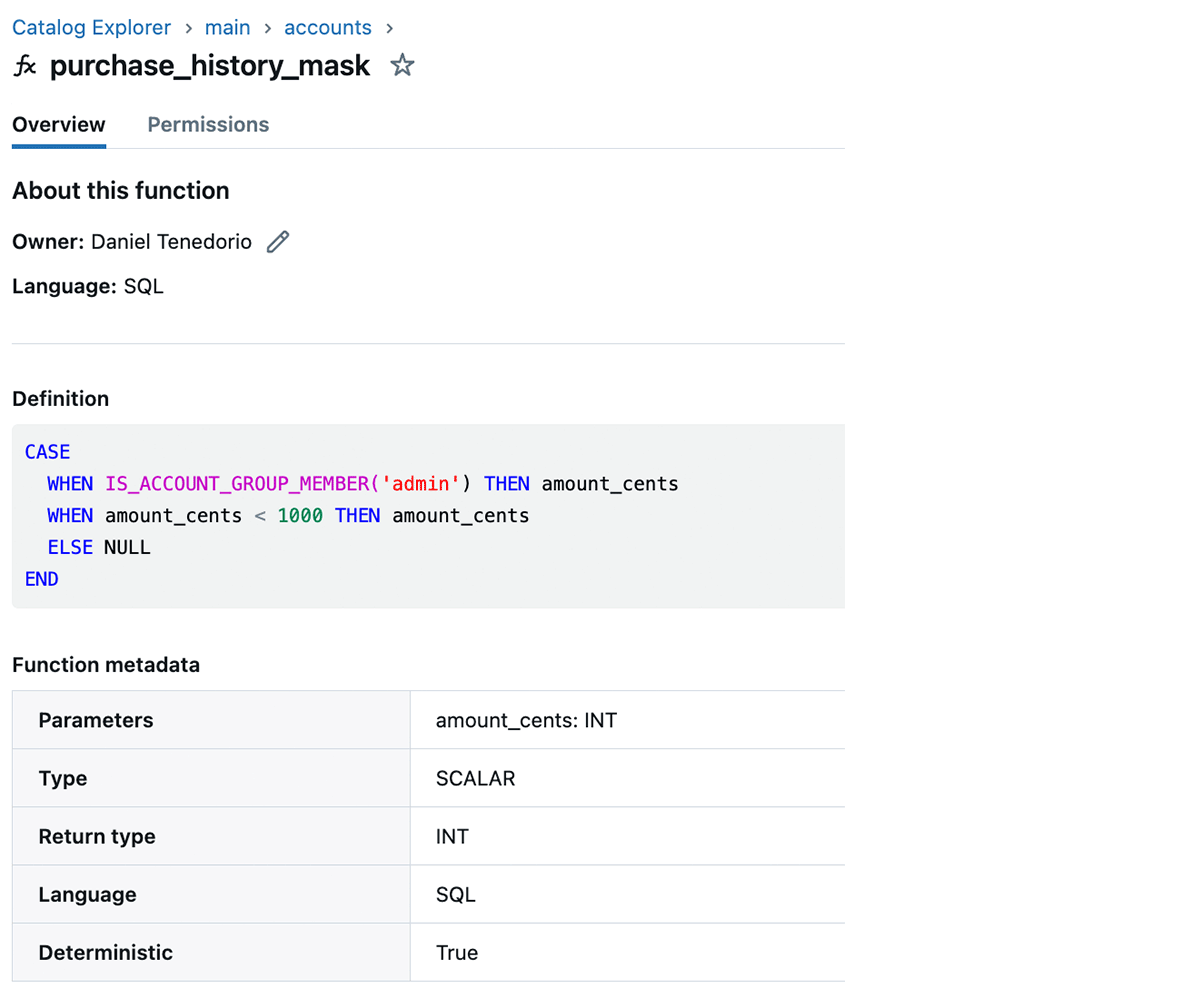Open the Catalog Explorer breadcrumb link
The height and width of the screenshot is (997, 1200).
point(91,28)
